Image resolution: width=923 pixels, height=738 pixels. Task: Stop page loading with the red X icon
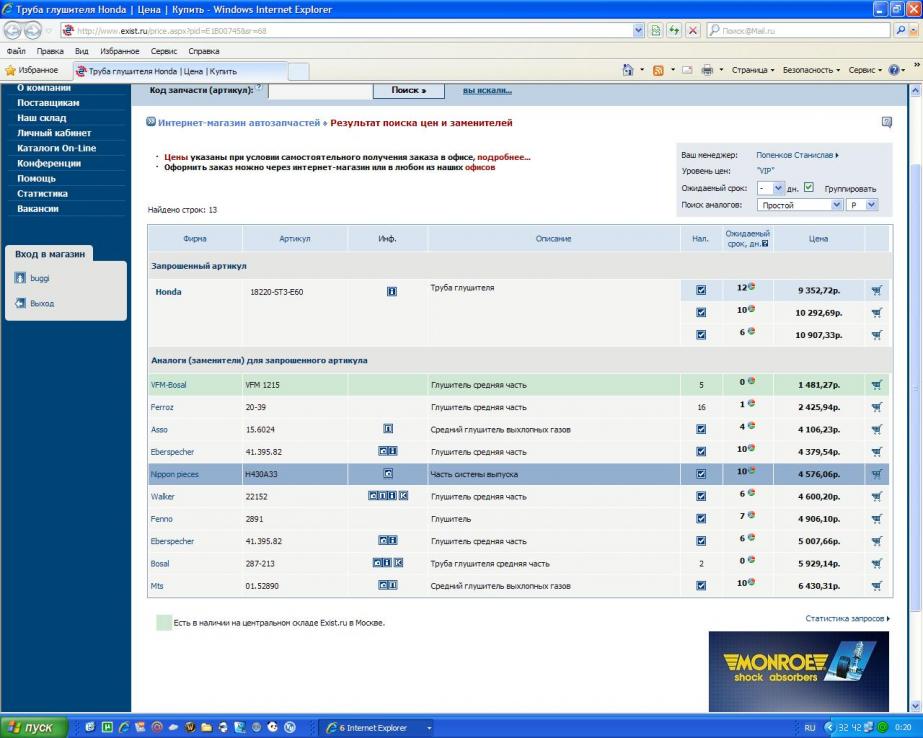(693, 30)
